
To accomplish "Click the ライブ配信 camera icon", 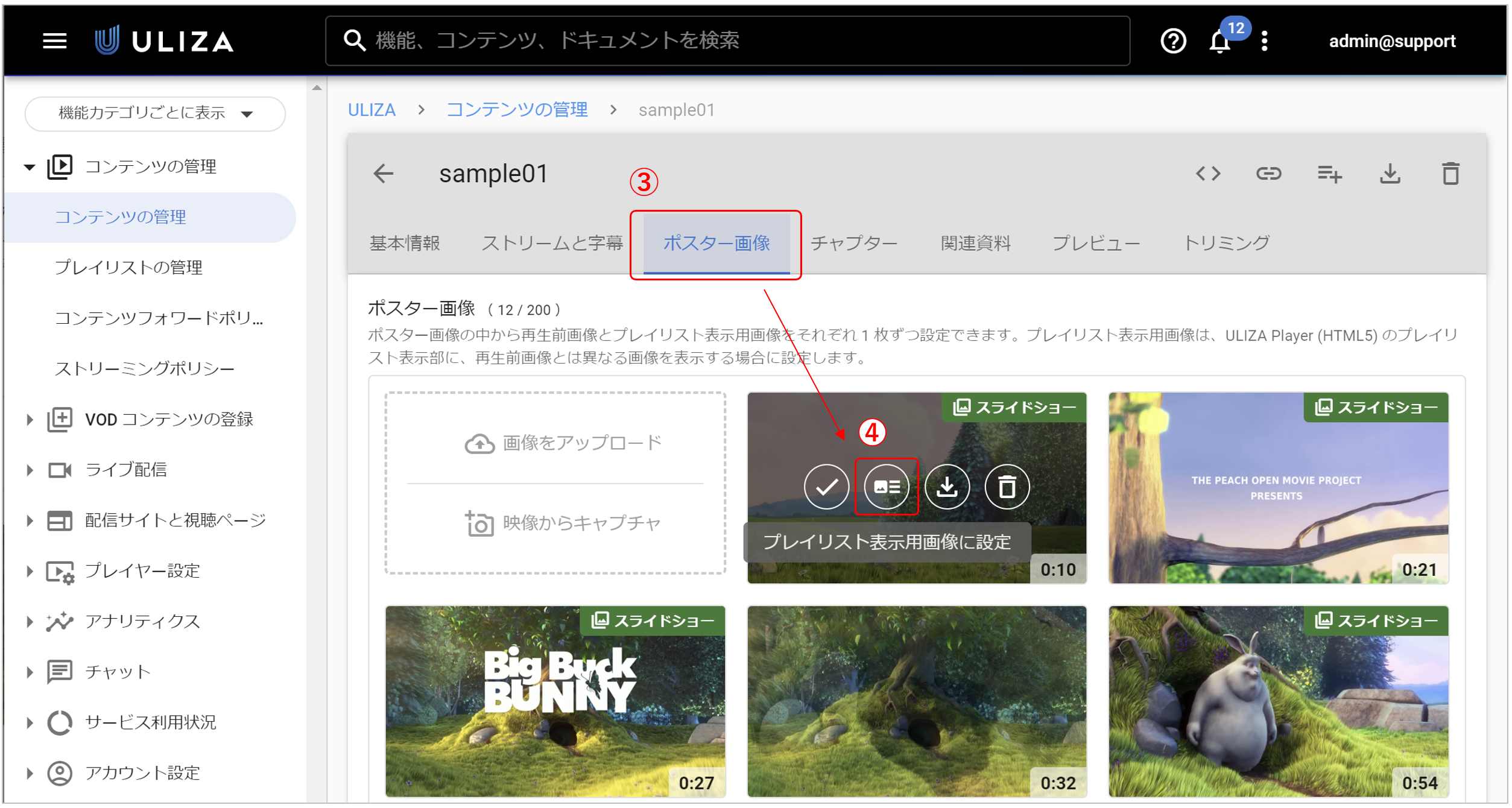I will pyautogui.click(x=60, y=470).
